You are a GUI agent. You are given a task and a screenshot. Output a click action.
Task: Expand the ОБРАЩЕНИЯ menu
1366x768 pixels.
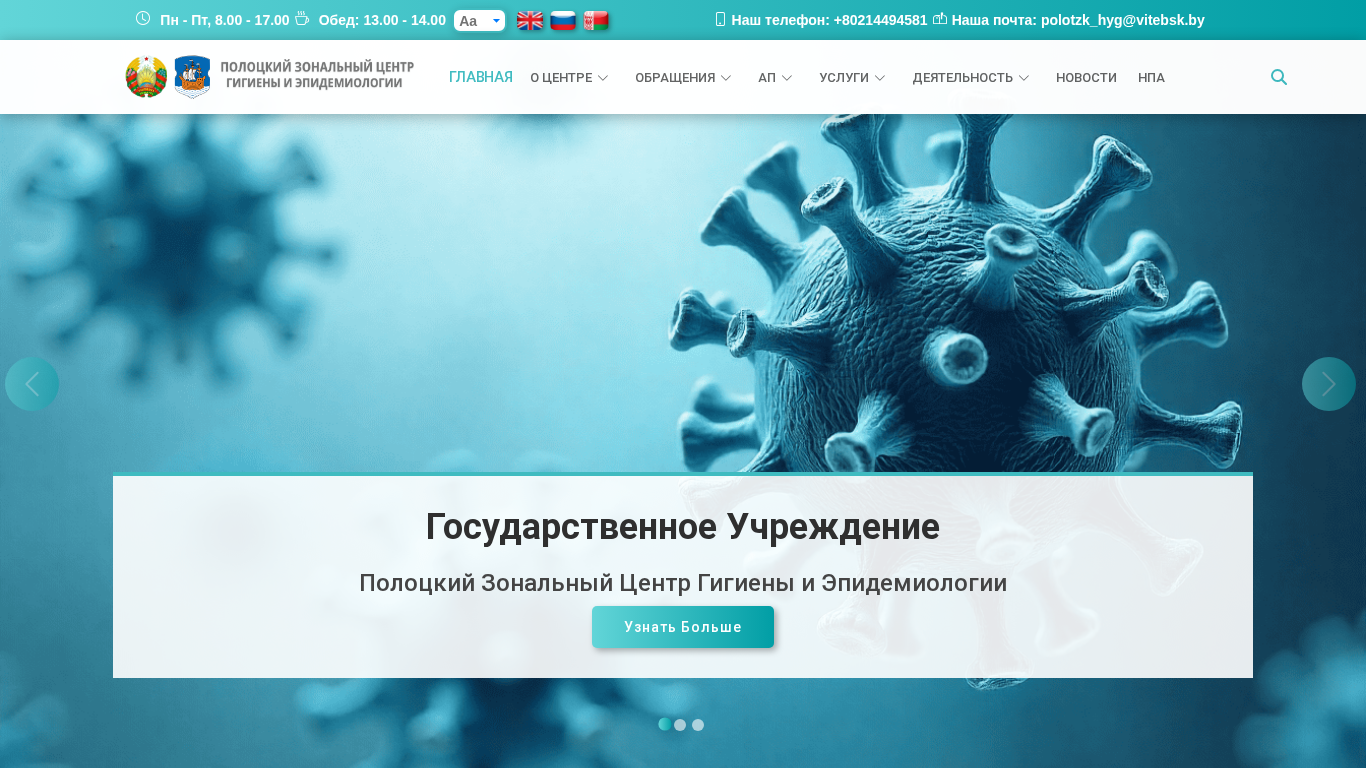683,78
